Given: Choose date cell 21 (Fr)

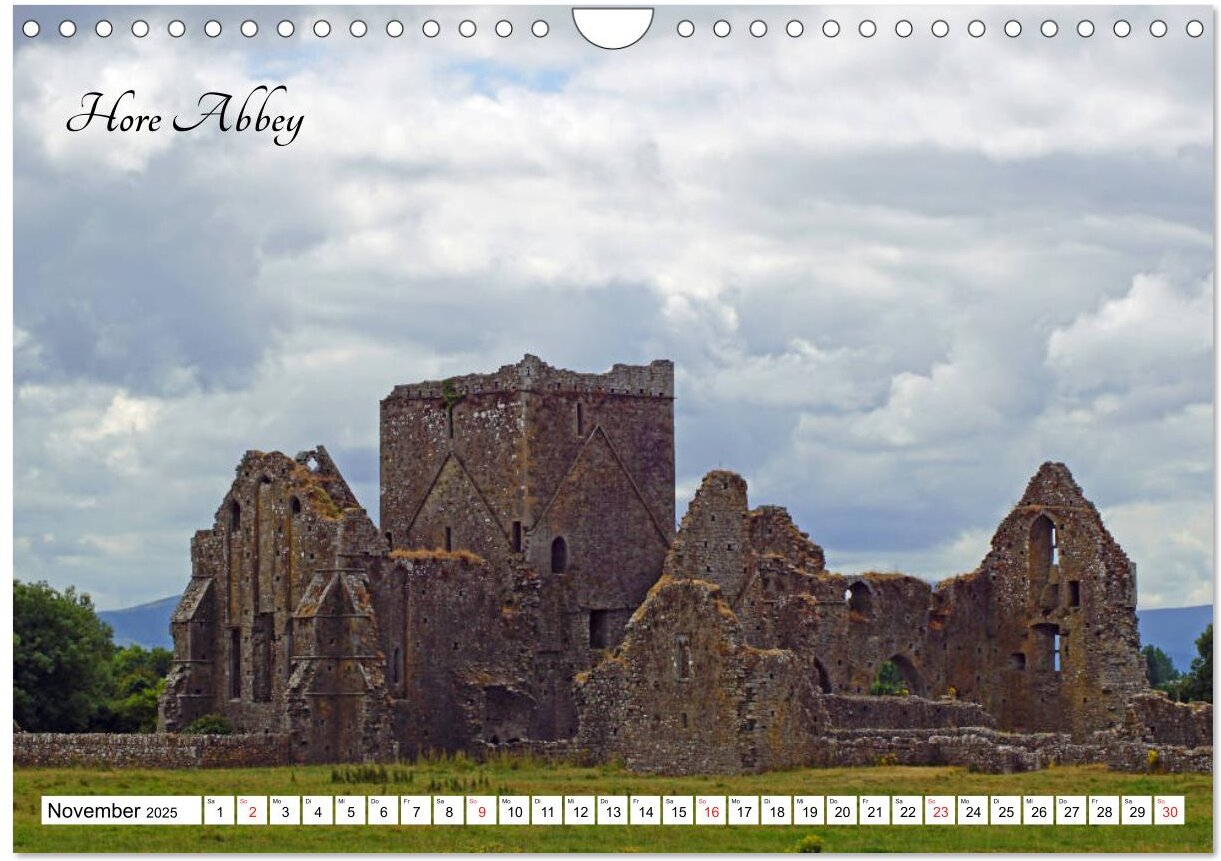Looking at the screenshot, I should tap(874, 810).
